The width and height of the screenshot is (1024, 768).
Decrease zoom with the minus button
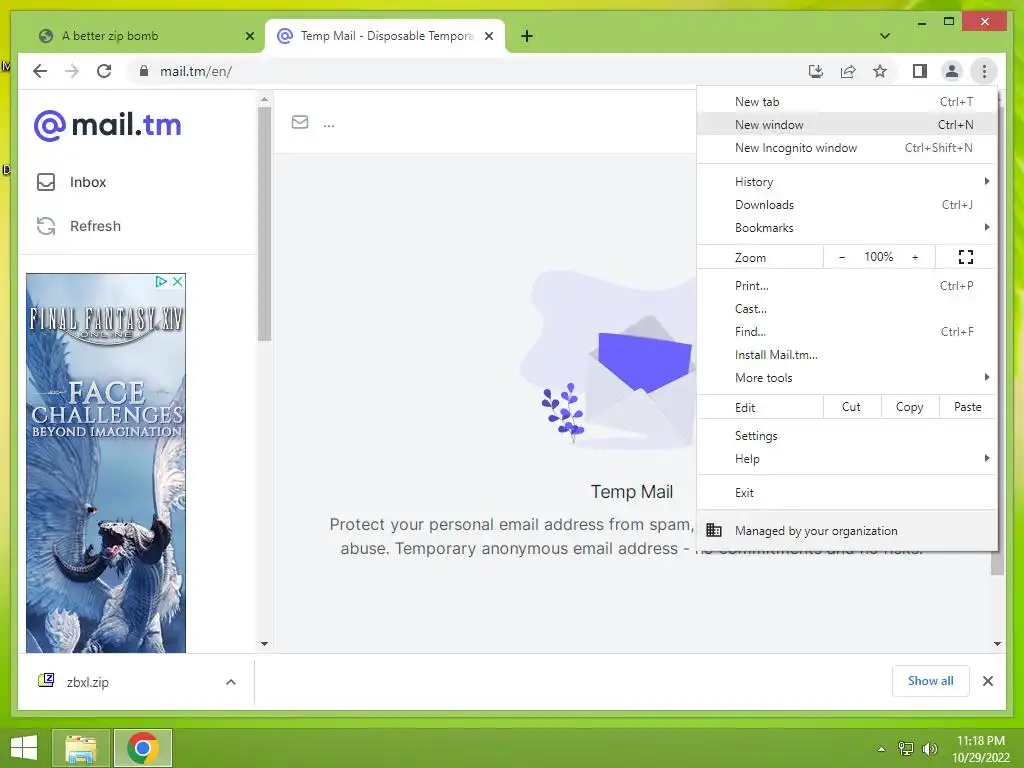click(x=842, y=257)
